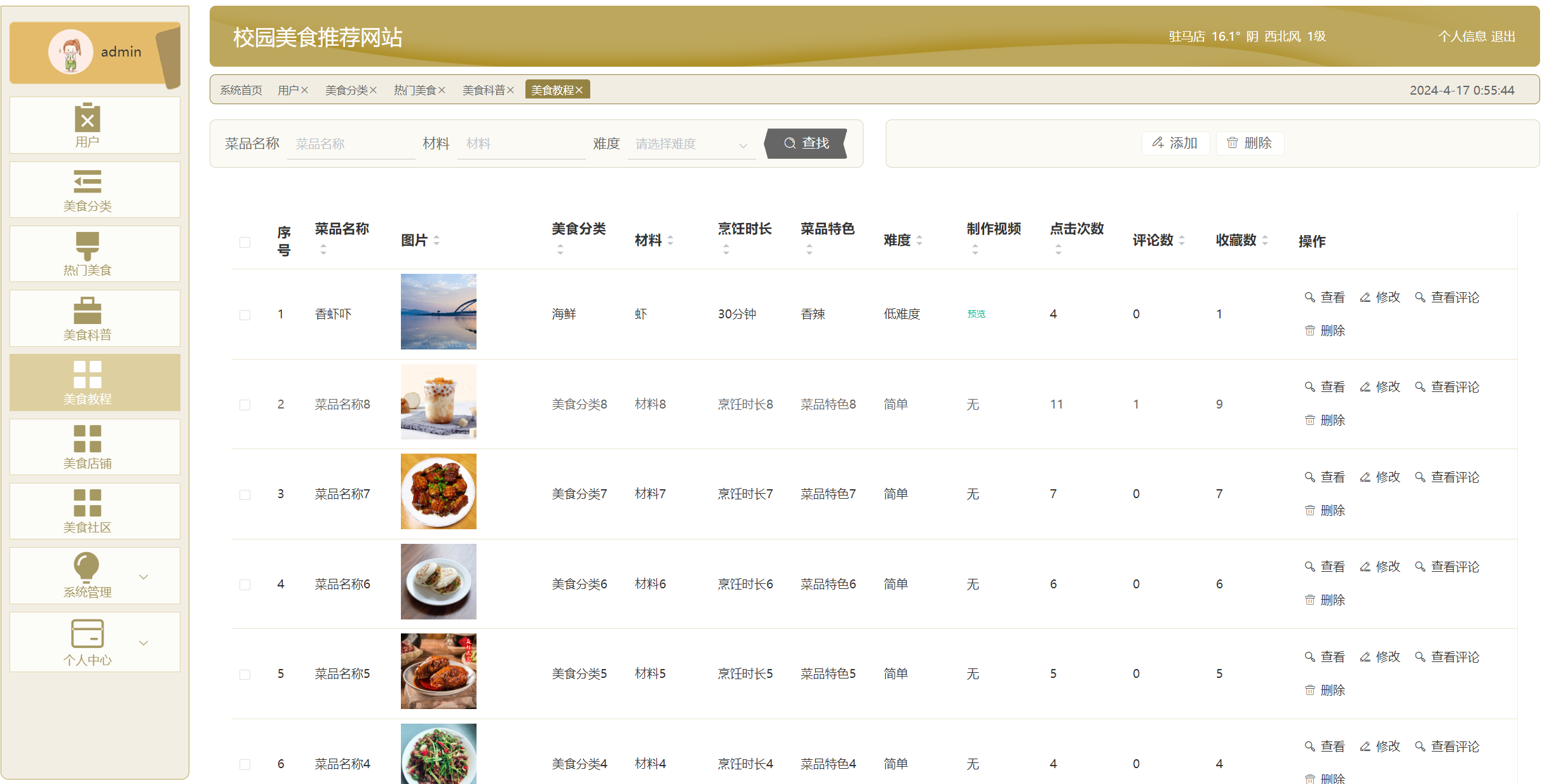Click the thumbnail image of 菜品名称7
Screen dimensions: 1542x784
438,492
